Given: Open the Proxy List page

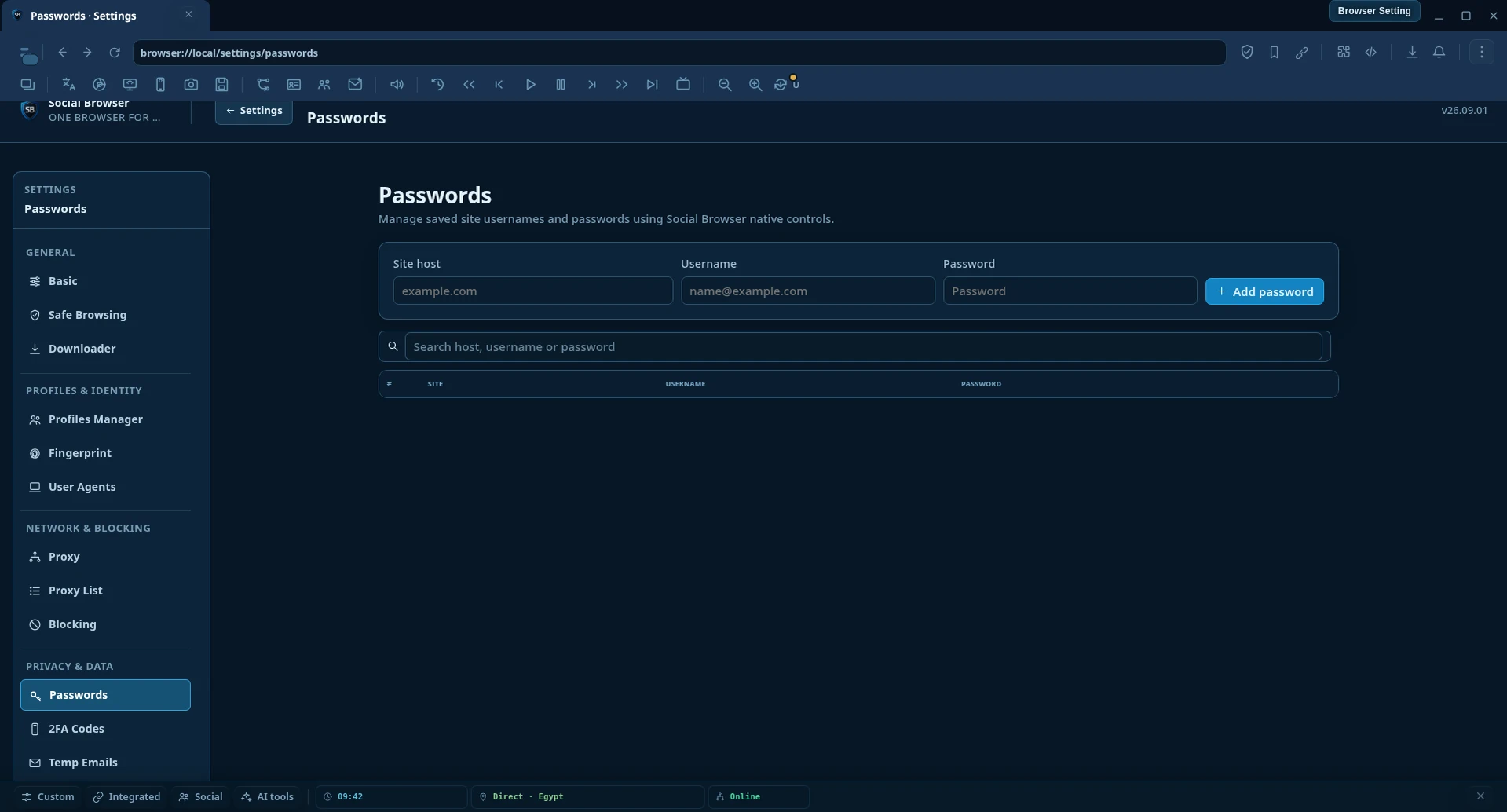Looking at the screenshot, I should click(105, 591).
